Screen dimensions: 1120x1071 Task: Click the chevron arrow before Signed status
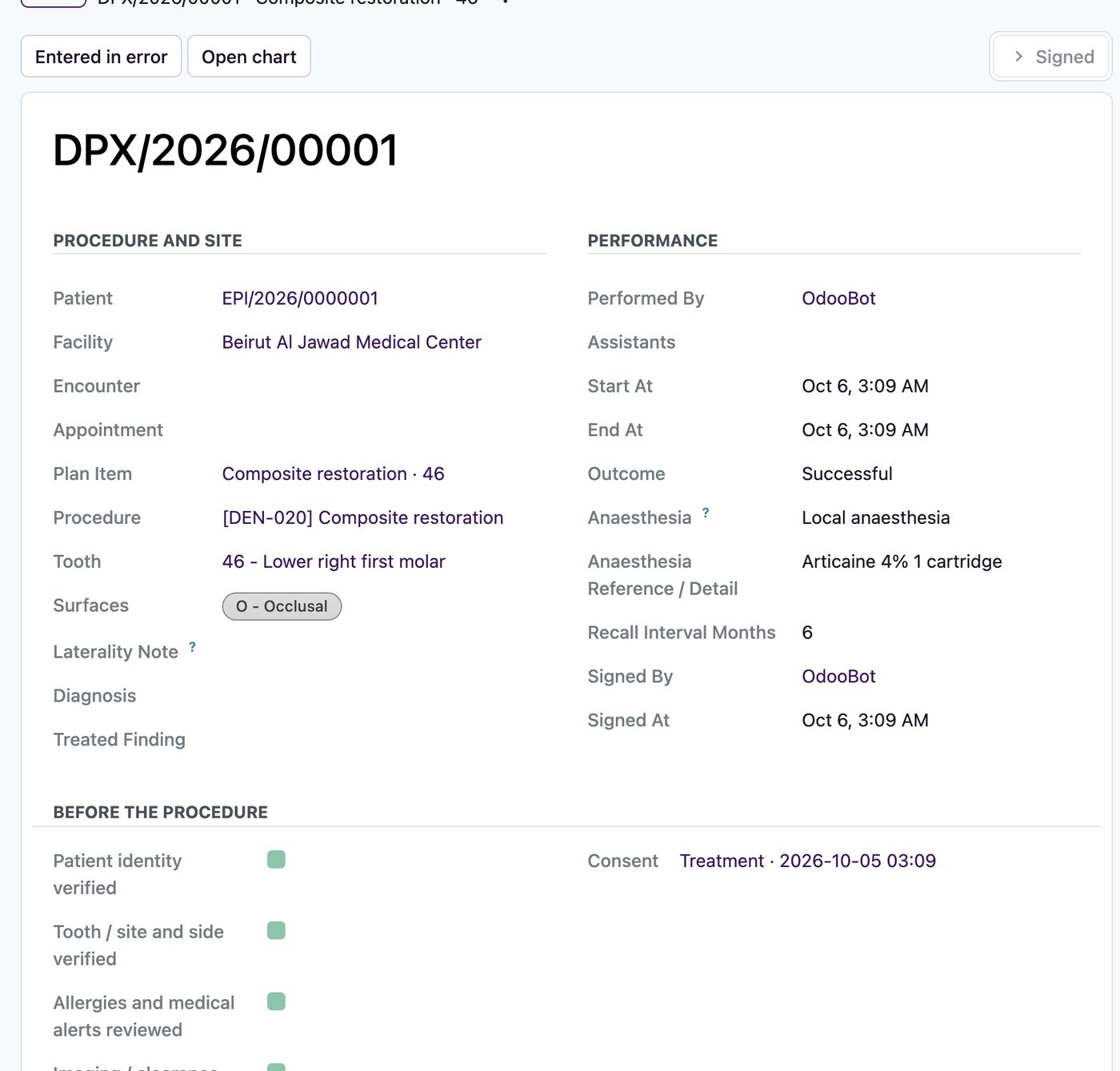coord(1018,57)
